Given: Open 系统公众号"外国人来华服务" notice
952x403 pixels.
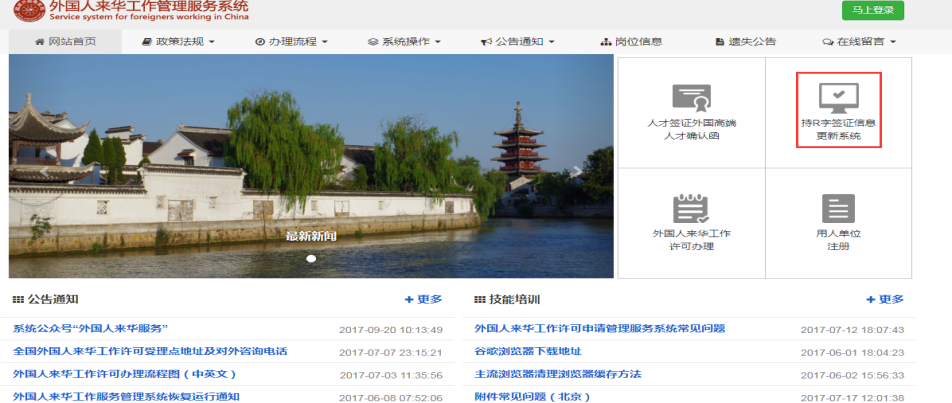Looking at the screenshot, I should click(x=90, y=329).
